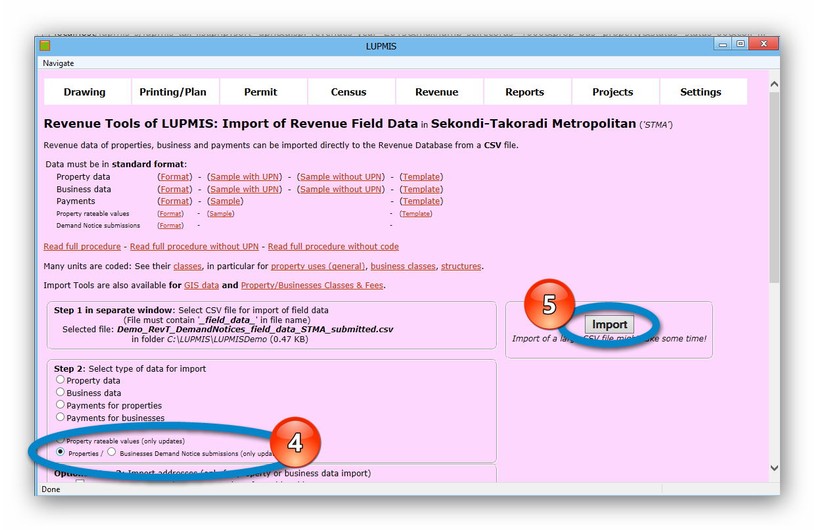Open Business data Format link
Screen dimensions: 814x530
[x=175, y=189]
